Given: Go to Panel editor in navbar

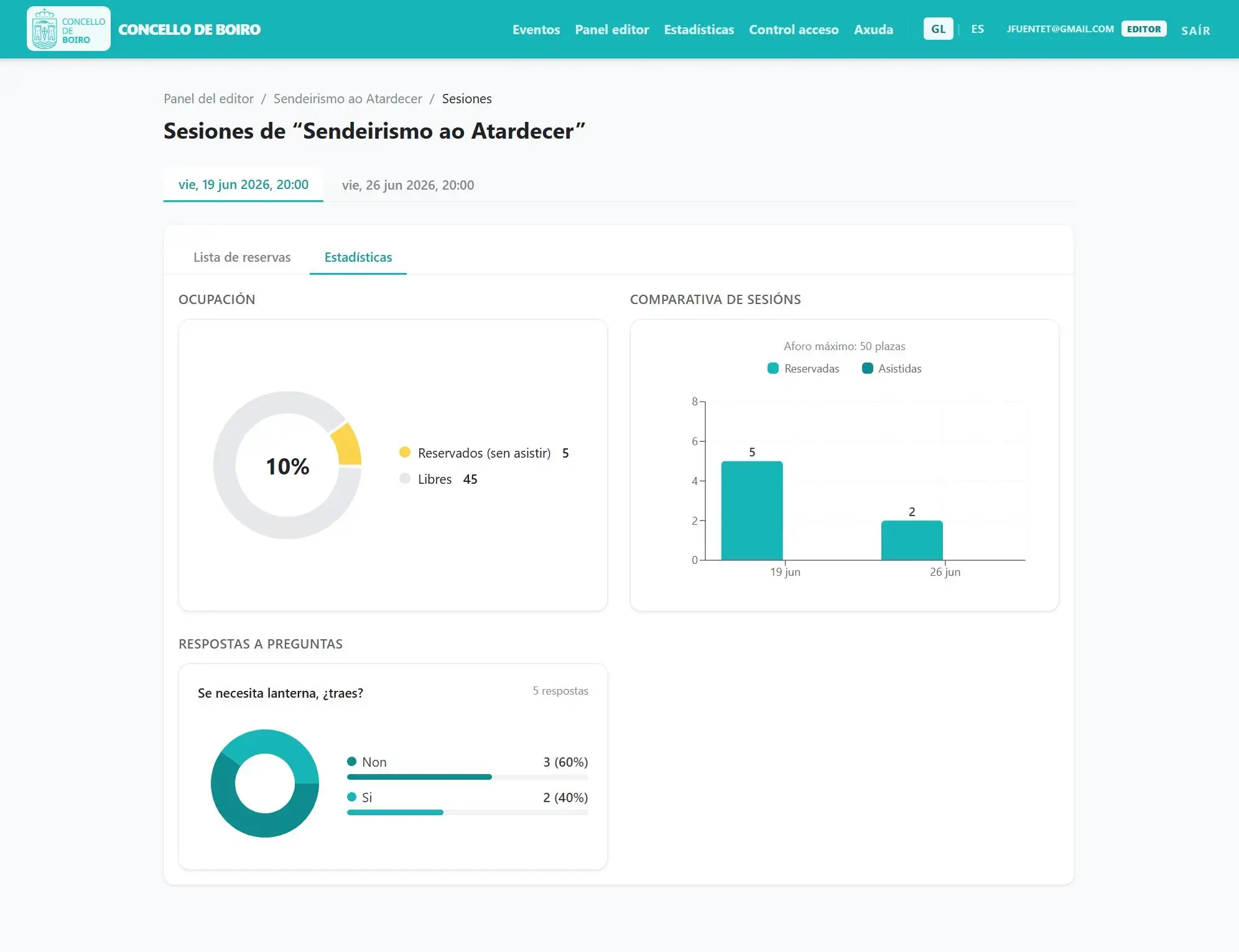Looking at the screenshot, I should pyautogui.click(x=611, y=29).
